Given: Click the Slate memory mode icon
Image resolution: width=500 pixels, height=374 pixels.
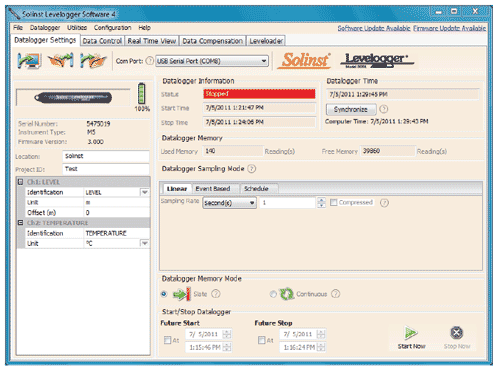Looking at the screenshot, I should pyautogui.click(x=182, y=294).
